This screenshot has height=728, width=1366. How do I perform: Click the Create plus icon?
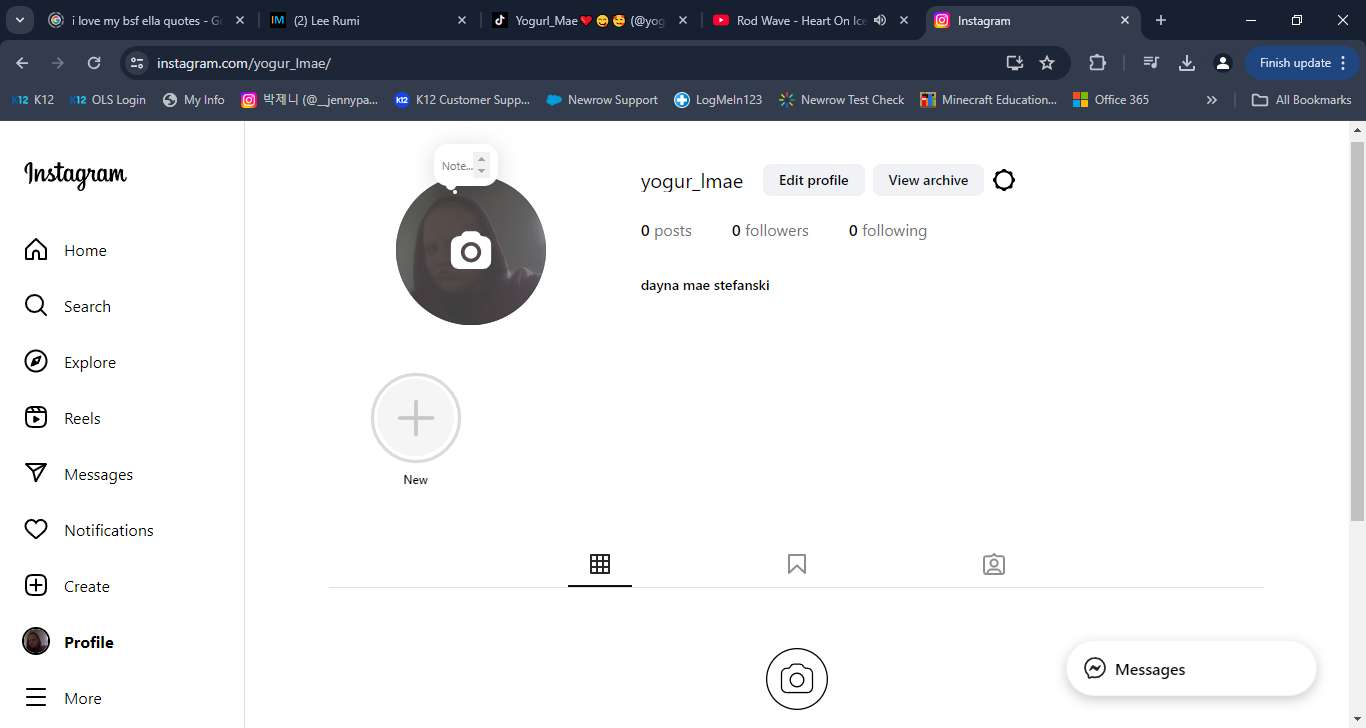(36, 586)
